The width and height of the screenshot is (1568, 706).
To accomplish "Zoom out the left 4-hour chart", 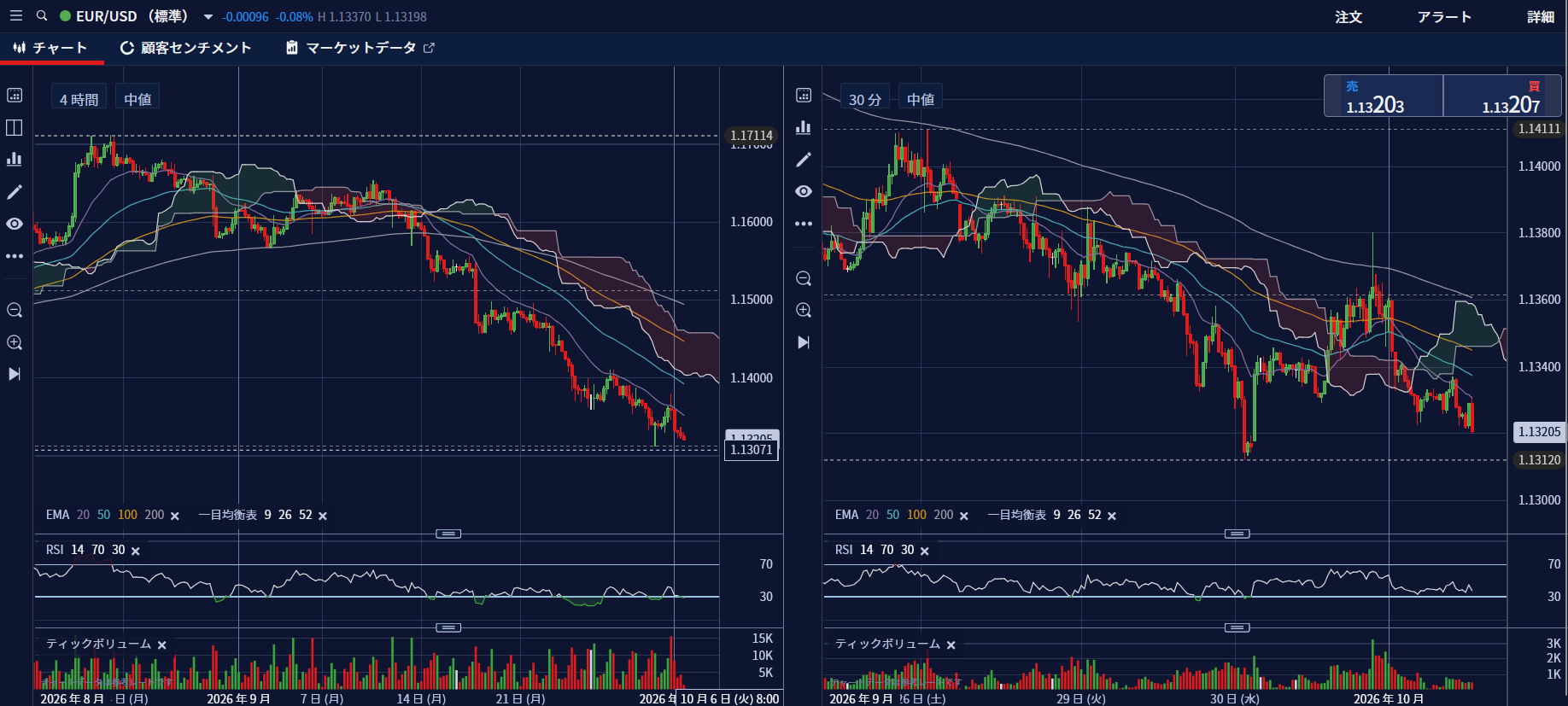I will pos(15,310).
